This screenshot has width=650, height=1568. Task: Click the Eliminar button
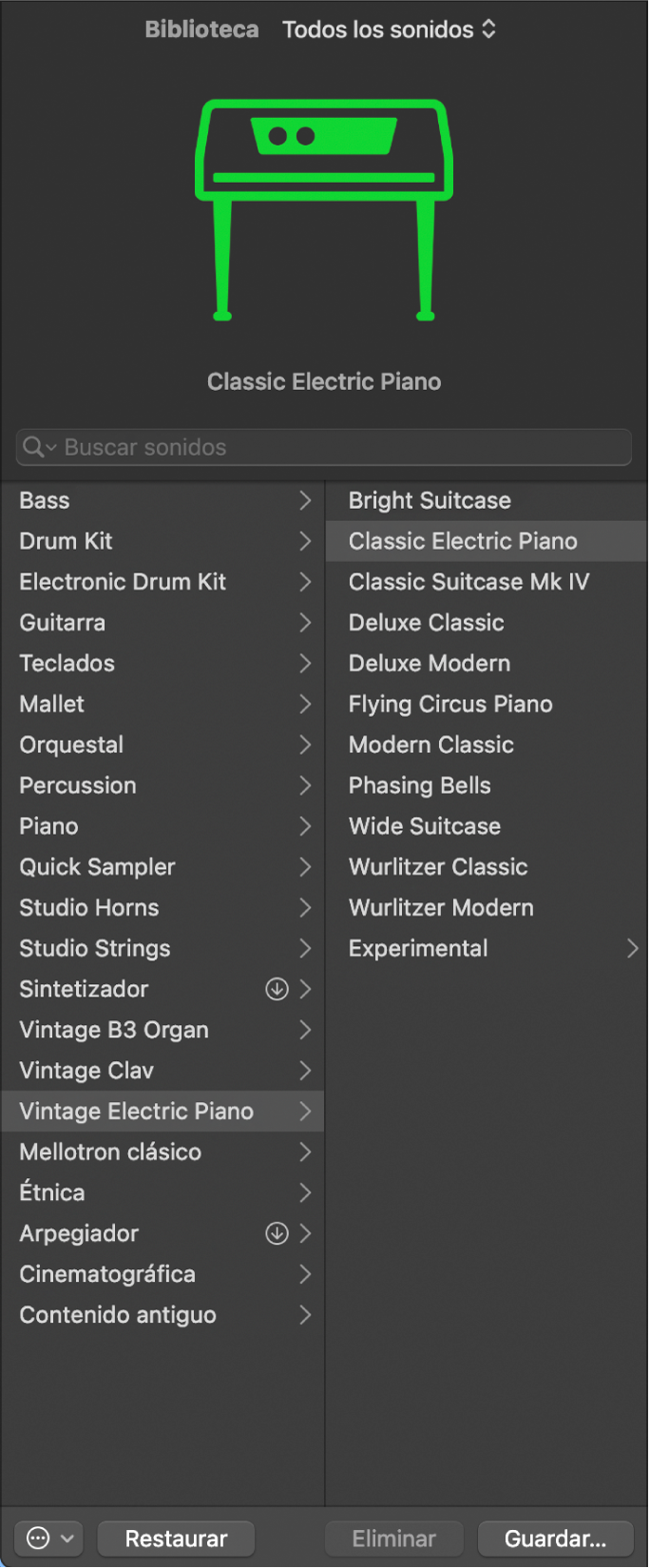coord(394,1538)
